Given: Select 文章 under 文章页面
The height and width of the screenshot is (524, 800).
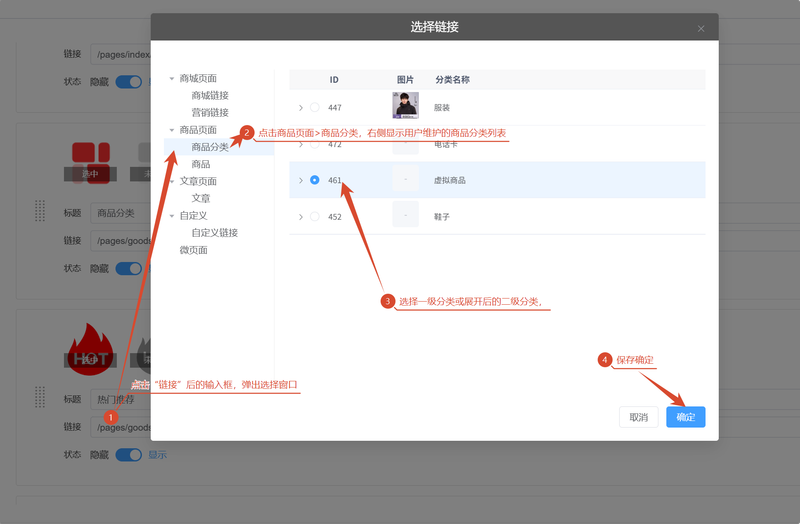Looking at the screenshot, I should 201,198.
